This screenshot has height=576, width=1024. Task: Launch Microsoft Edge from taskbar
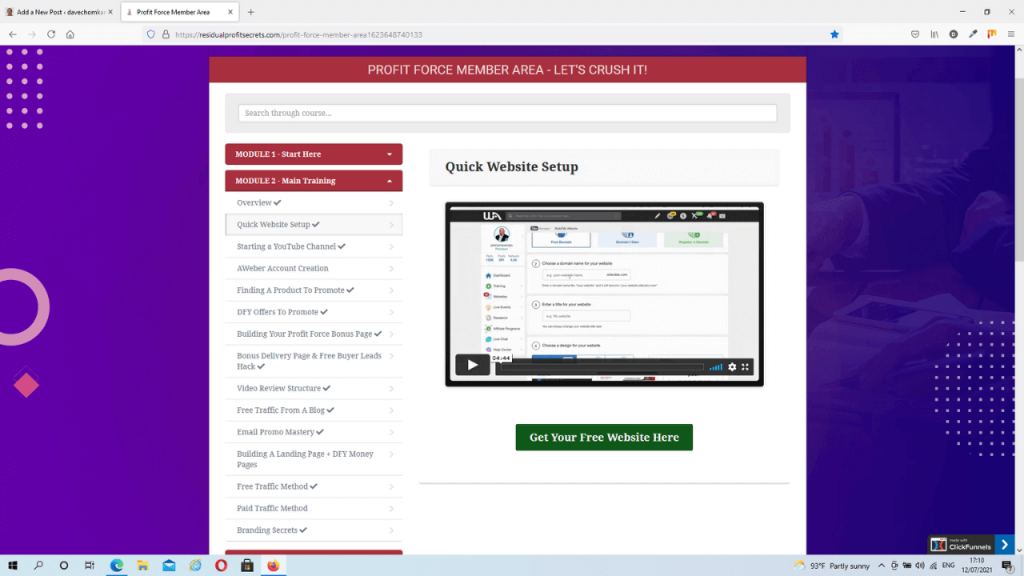point(117,566)
